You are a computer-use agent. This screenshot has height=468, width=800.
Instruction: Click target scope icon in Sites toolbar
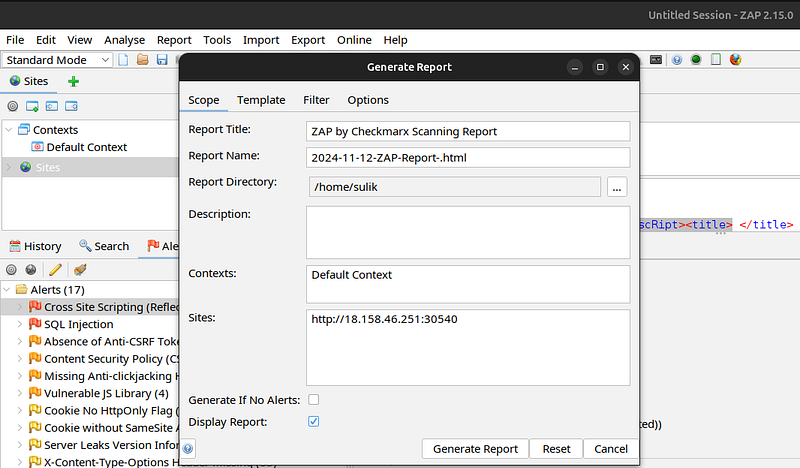point(13,106)
